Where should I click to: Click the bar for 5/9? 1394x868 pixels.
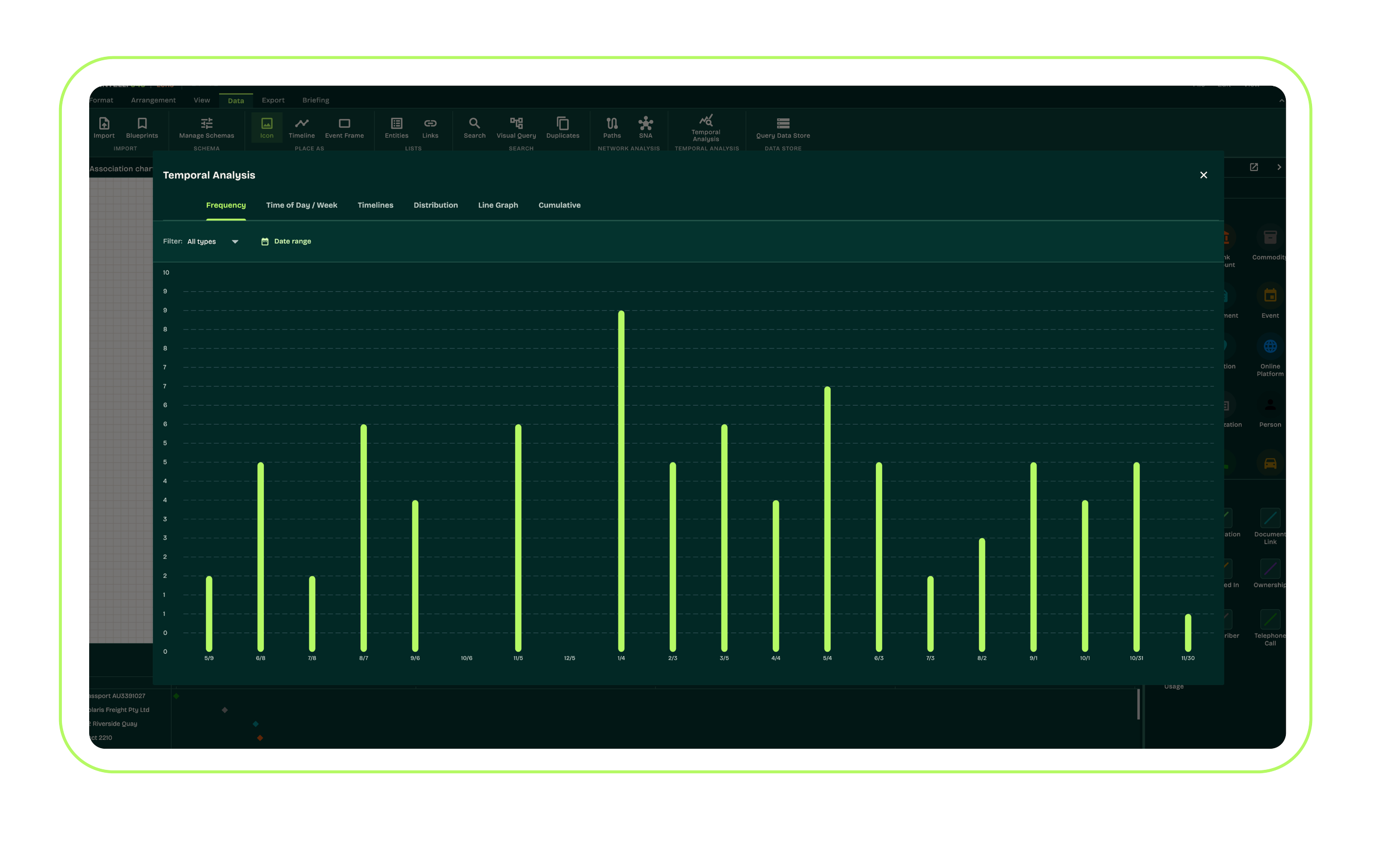point(209,614)
